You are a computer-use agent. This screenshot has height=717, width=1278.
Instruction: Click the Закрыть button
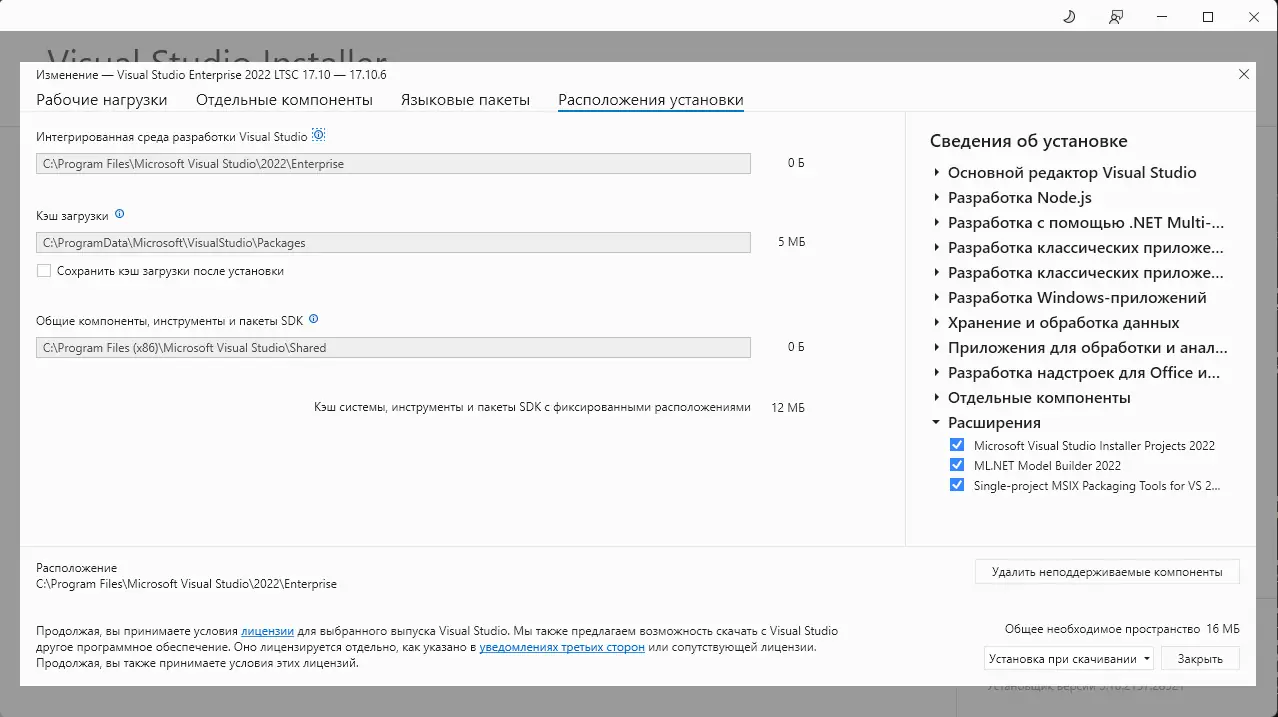pos(1199,658)
